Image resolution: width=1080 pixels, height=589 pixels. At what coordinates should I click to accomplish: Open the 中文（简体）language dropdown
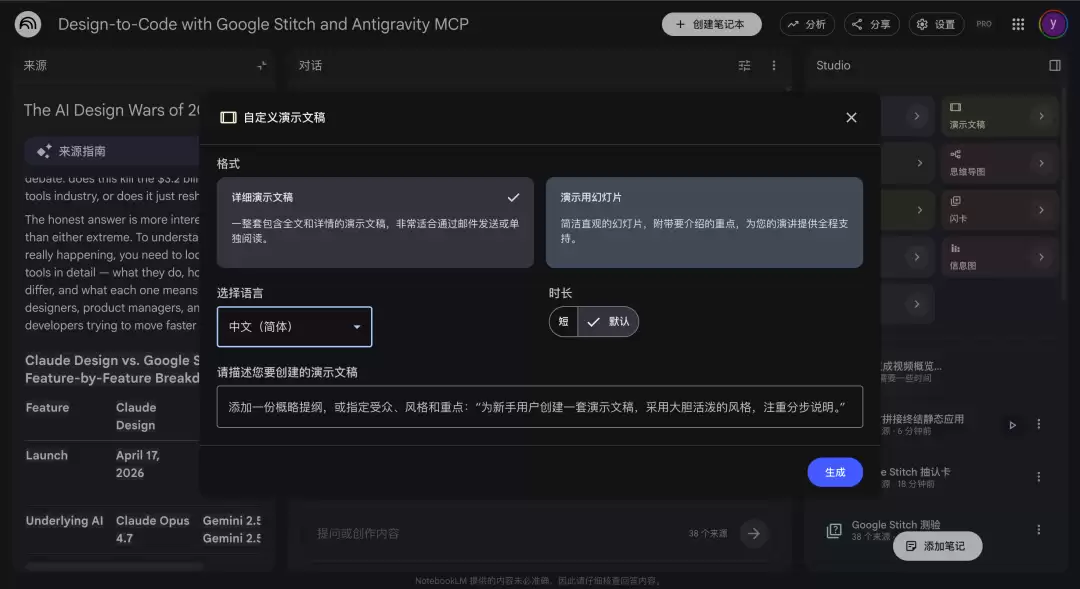click(294, 327)
